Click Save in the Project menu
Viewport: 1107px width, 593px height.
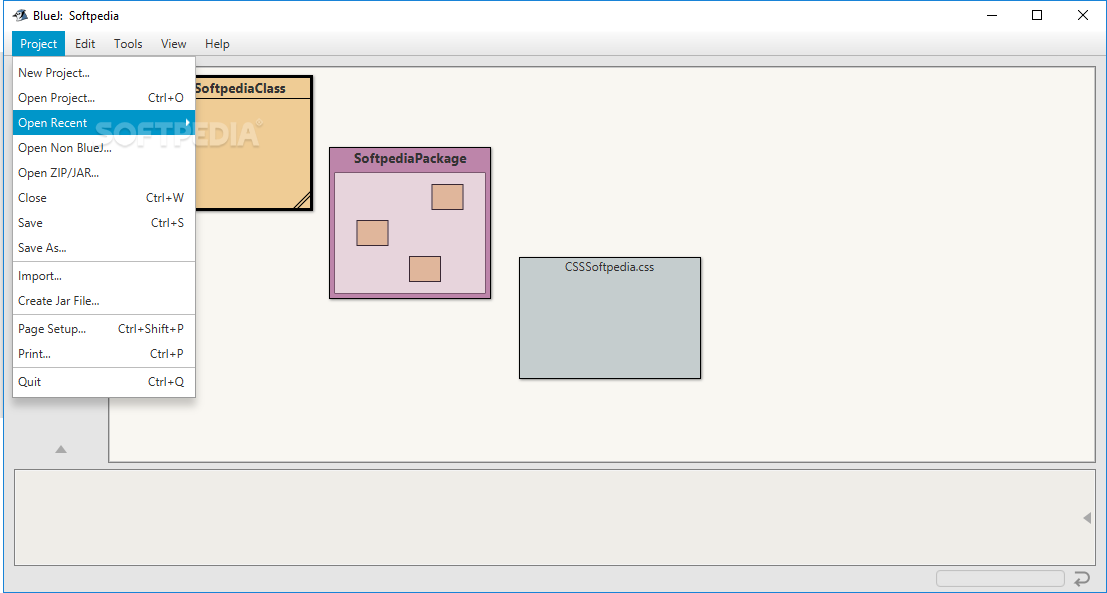pyautogui.click(x=104, y=223)
